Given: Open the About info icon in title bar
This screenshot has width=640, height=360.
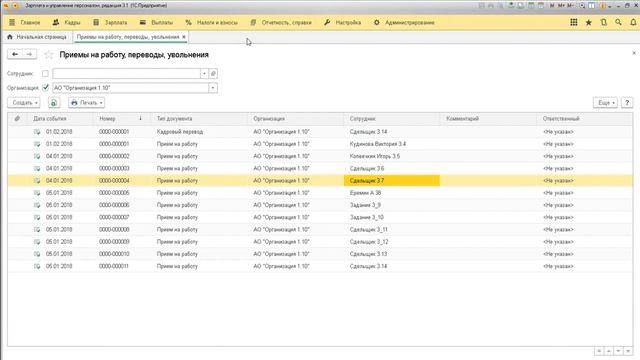Looking at the screenshot, I should (602, 6).
